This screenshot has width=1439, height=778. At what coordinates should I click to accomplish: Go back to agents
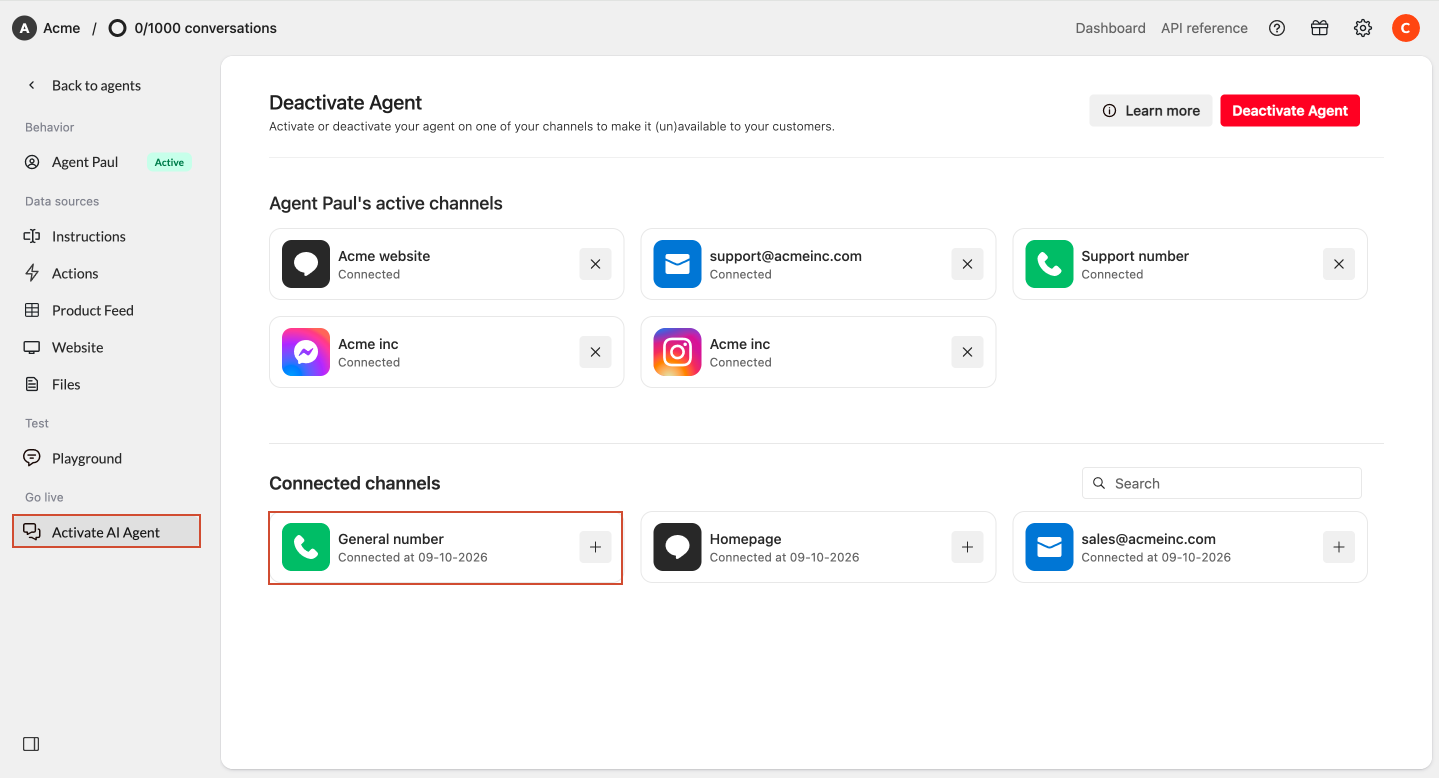(85, 85)
